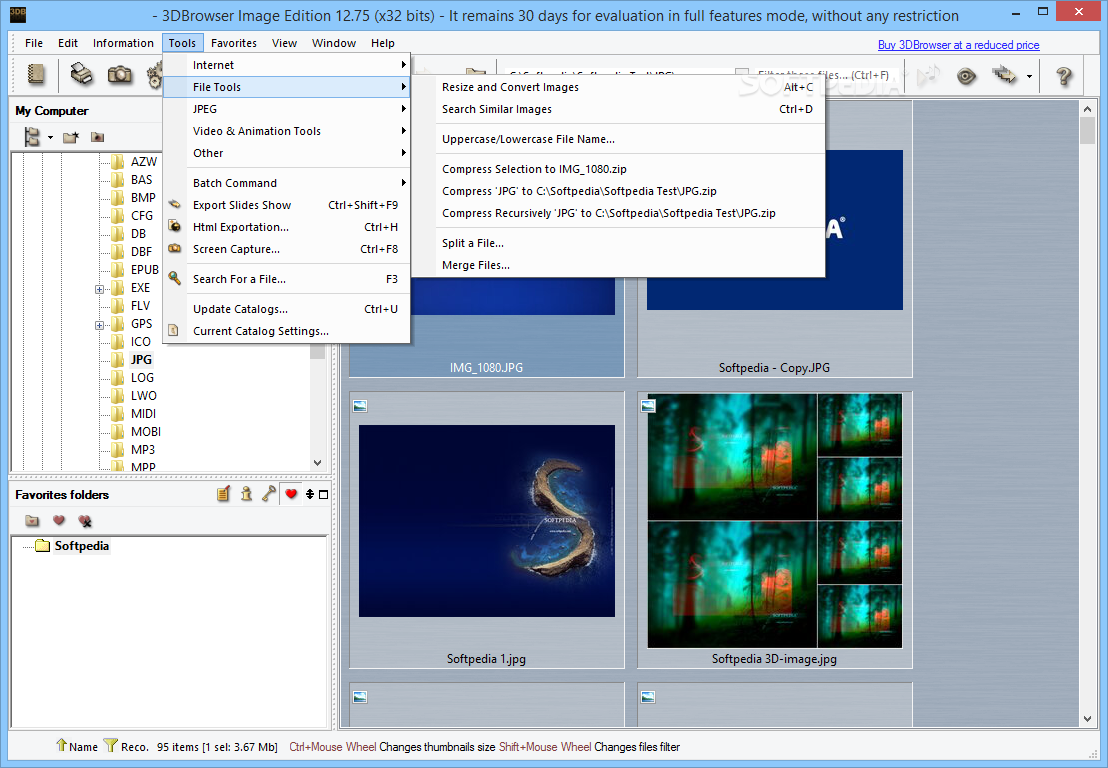Open the Batch Command submenu
Image resolution: width=1108 pixels, height=768 pixels.
pyautogui.click(x=287, y=183)
